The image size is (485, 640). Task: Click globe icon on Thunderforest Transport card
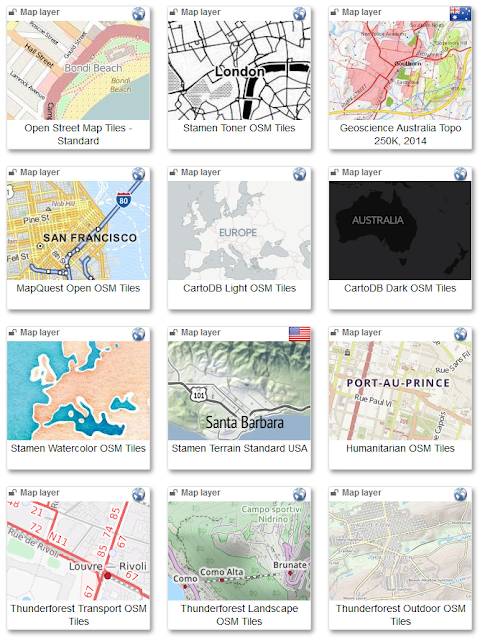138,494
